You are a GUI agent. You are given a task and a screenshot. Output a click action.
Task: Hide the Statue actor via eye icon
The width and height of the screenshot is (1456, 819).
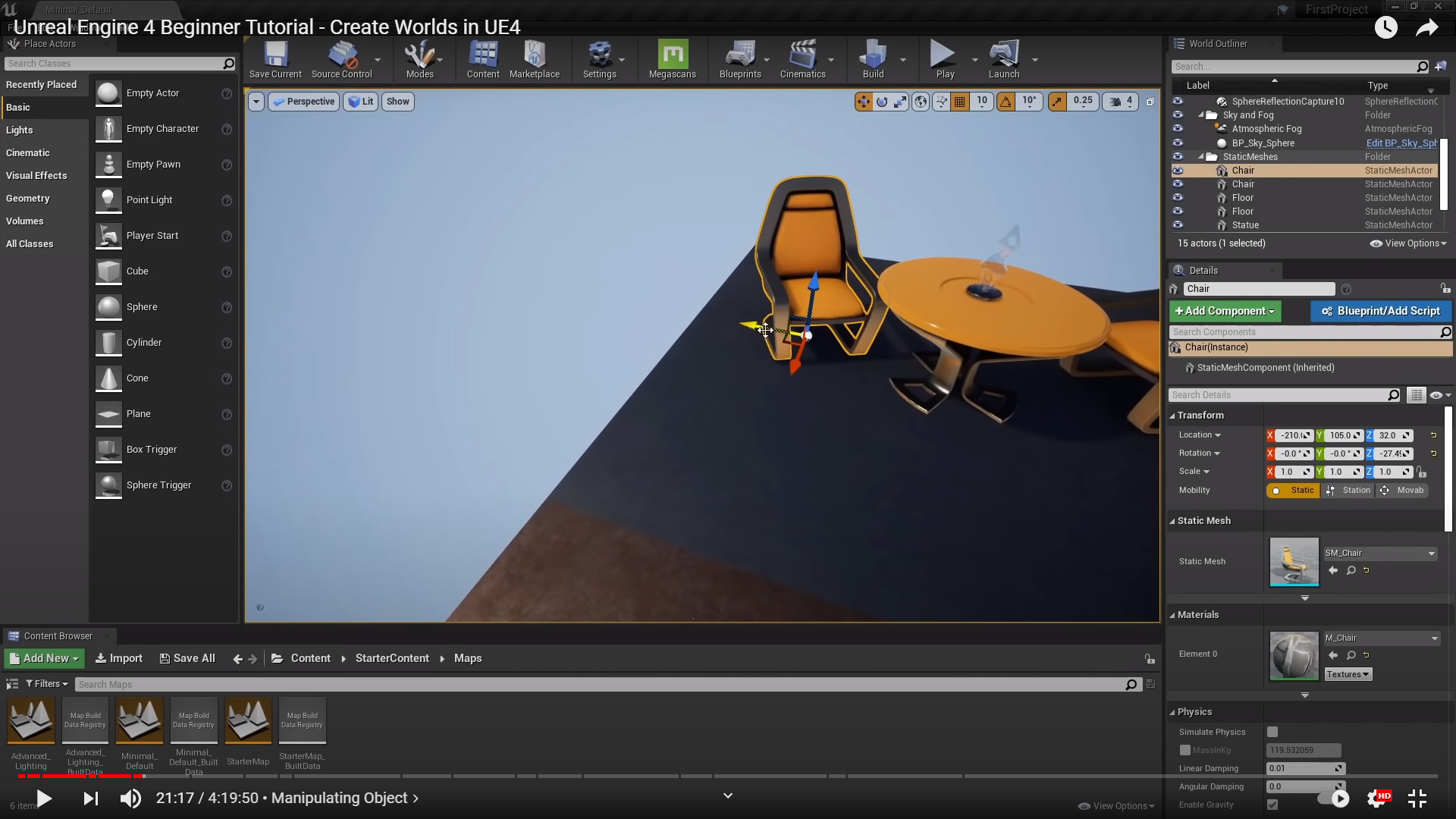click(x=1178, y=225)
